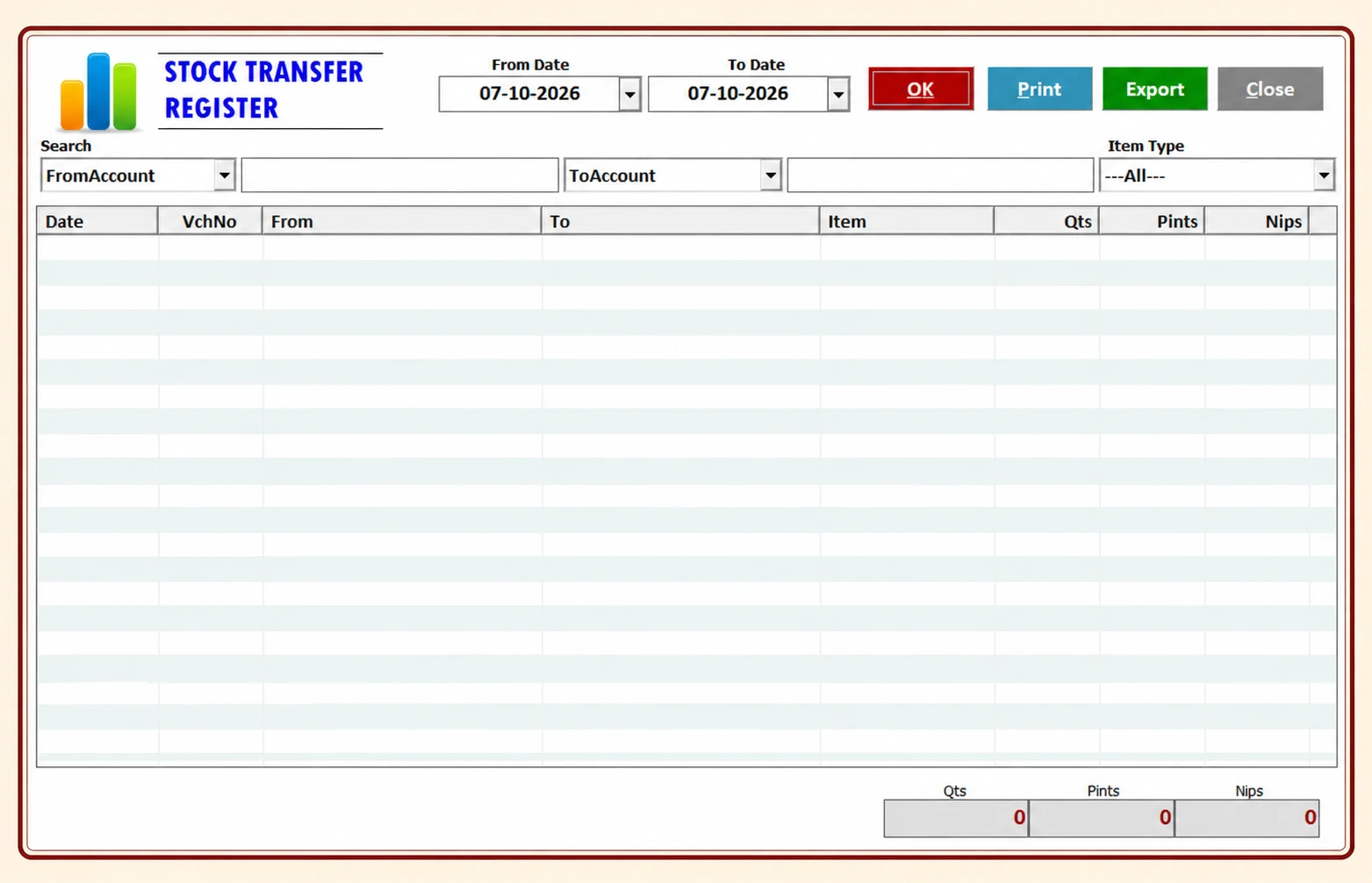1372x883 pixels.
Task: Click the Search label text
Action: [x=66, y=146]
